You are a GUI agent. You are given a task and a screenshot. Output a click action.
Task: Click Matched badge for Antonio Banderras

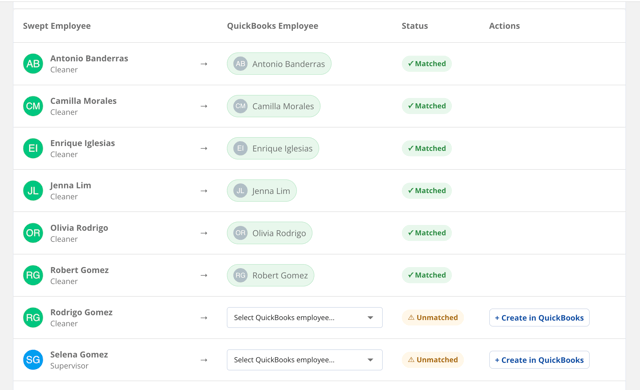(427, 64)
